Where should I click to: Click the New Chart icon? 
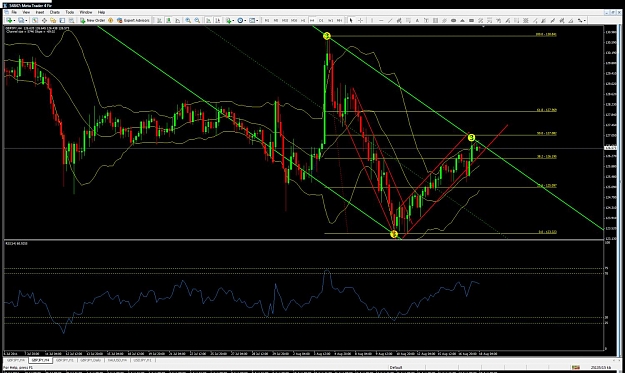pos(9,20)
